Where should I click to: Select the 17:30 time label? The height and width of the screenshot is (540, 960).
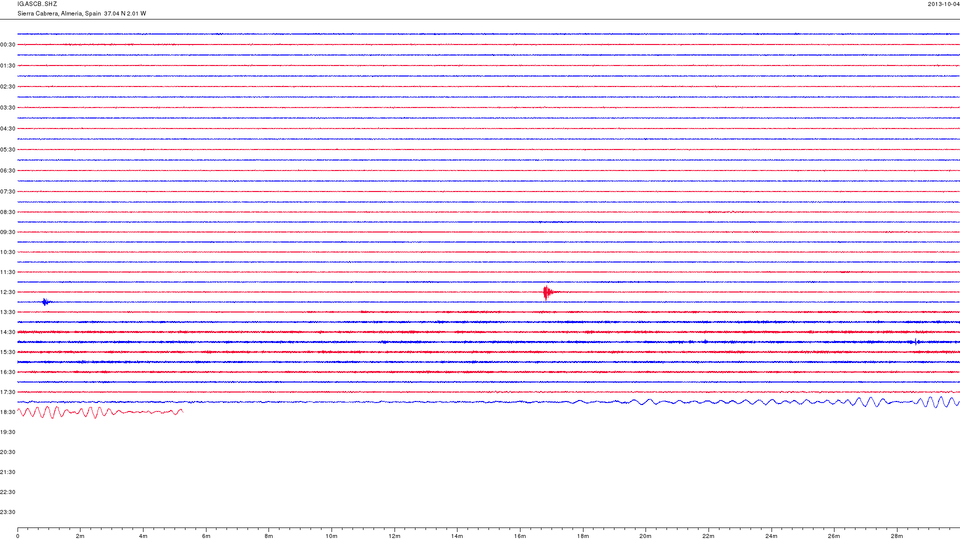(x=8, y=392)
